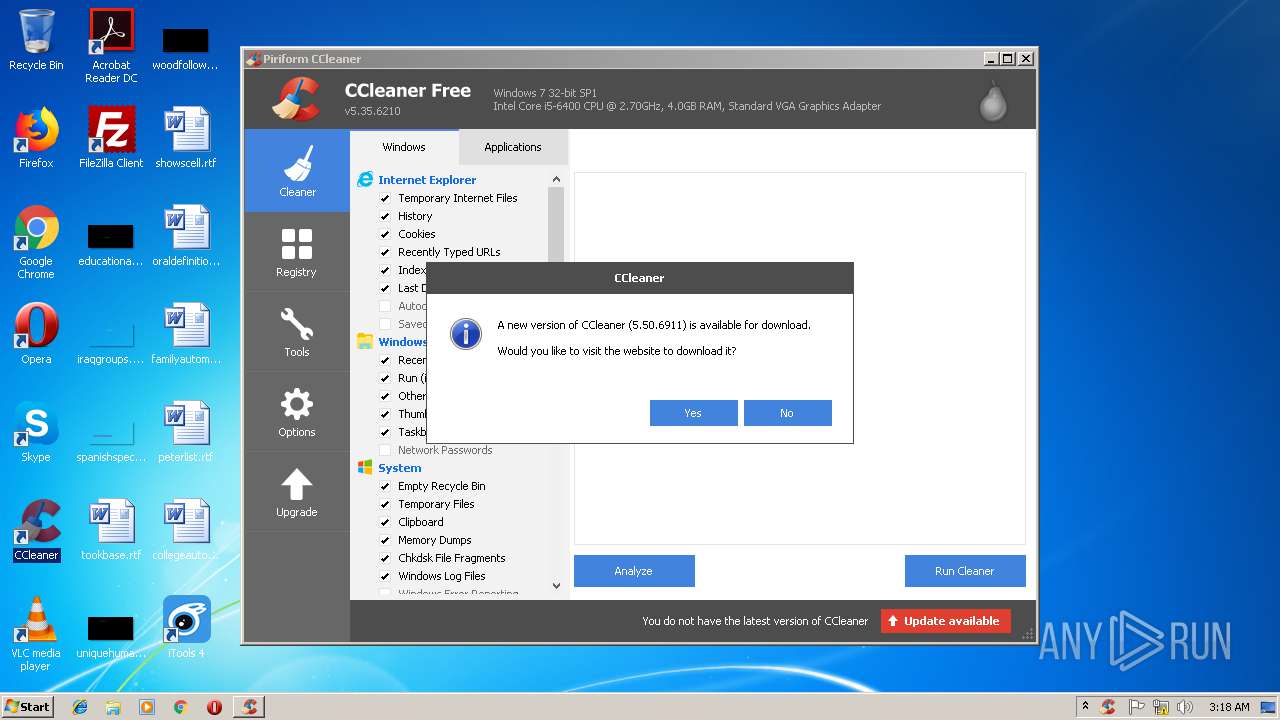Screen dimensions: 1280x720
Task: Uncheck Recently Typed URLs checkbox
Action: (x=385, y=252)
